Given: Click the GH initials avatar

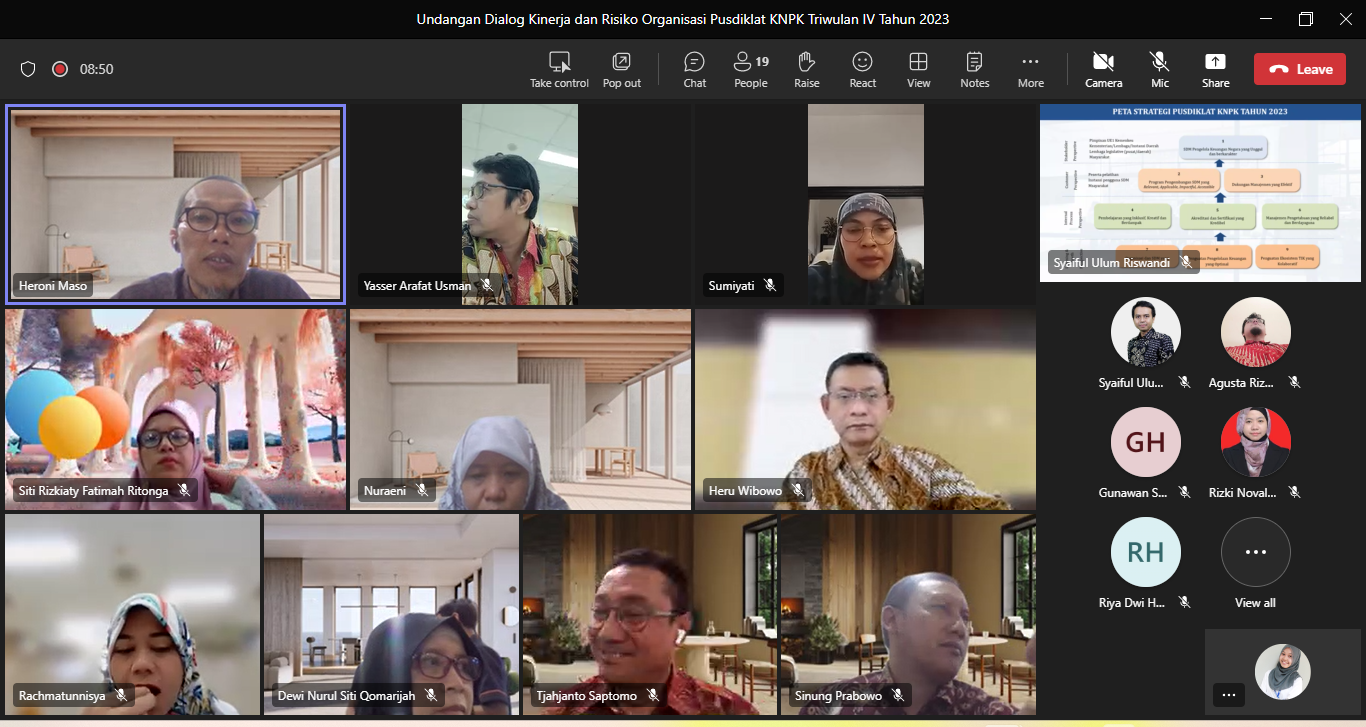Looking at the screenshot, I should point(1146,442).
